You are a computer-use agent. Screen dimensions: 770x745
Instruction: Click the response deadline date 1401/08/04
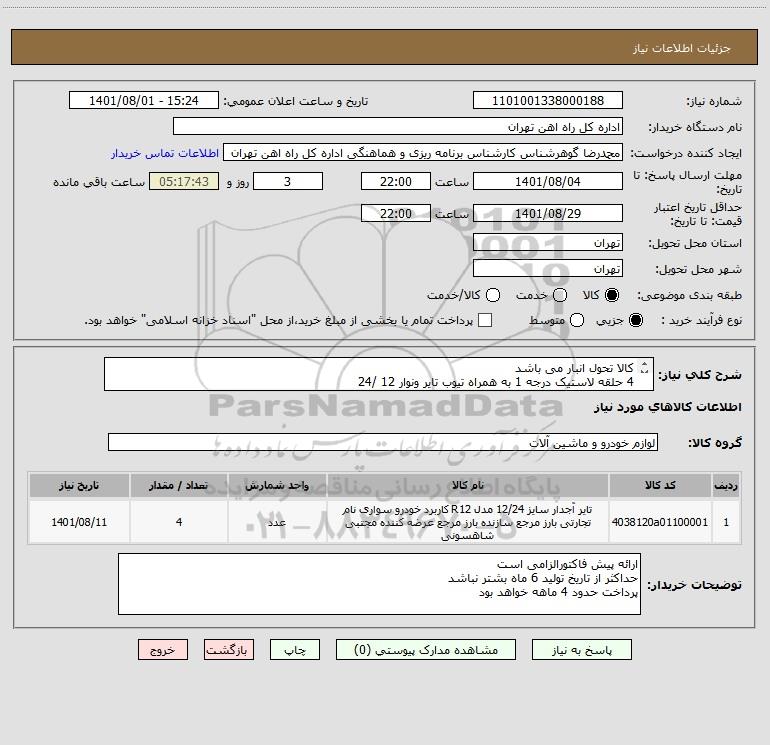(x=548, y=181)
